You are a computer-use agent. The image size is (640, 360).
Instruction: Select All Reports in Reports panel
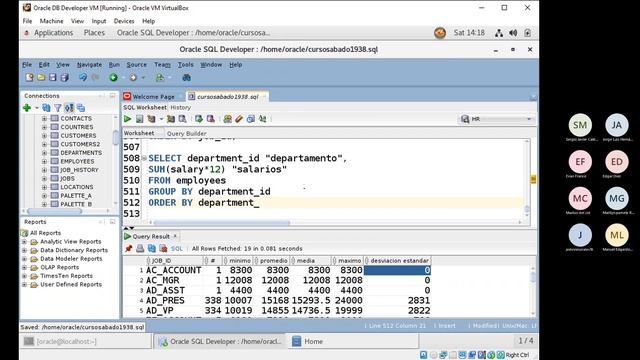pyautogui.click(x=45, y=233)
